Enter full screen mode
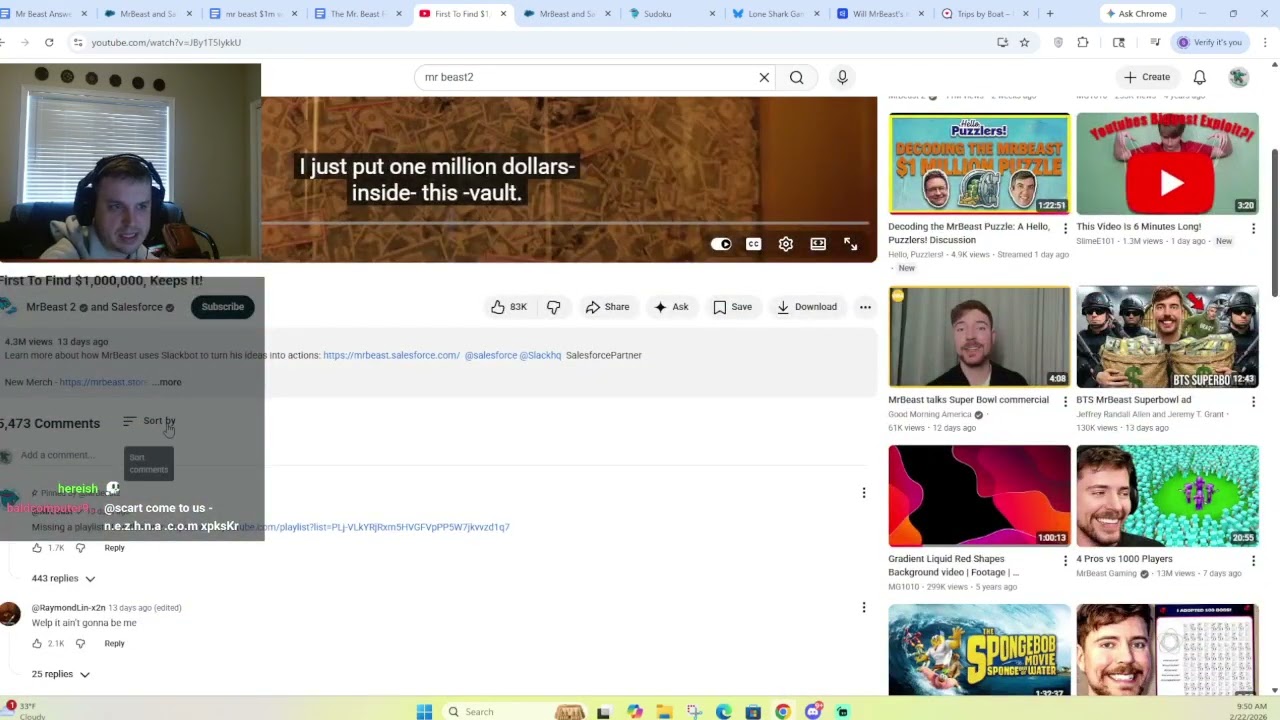This screenshot has height=720, width=1280. [x=850, y=244]
